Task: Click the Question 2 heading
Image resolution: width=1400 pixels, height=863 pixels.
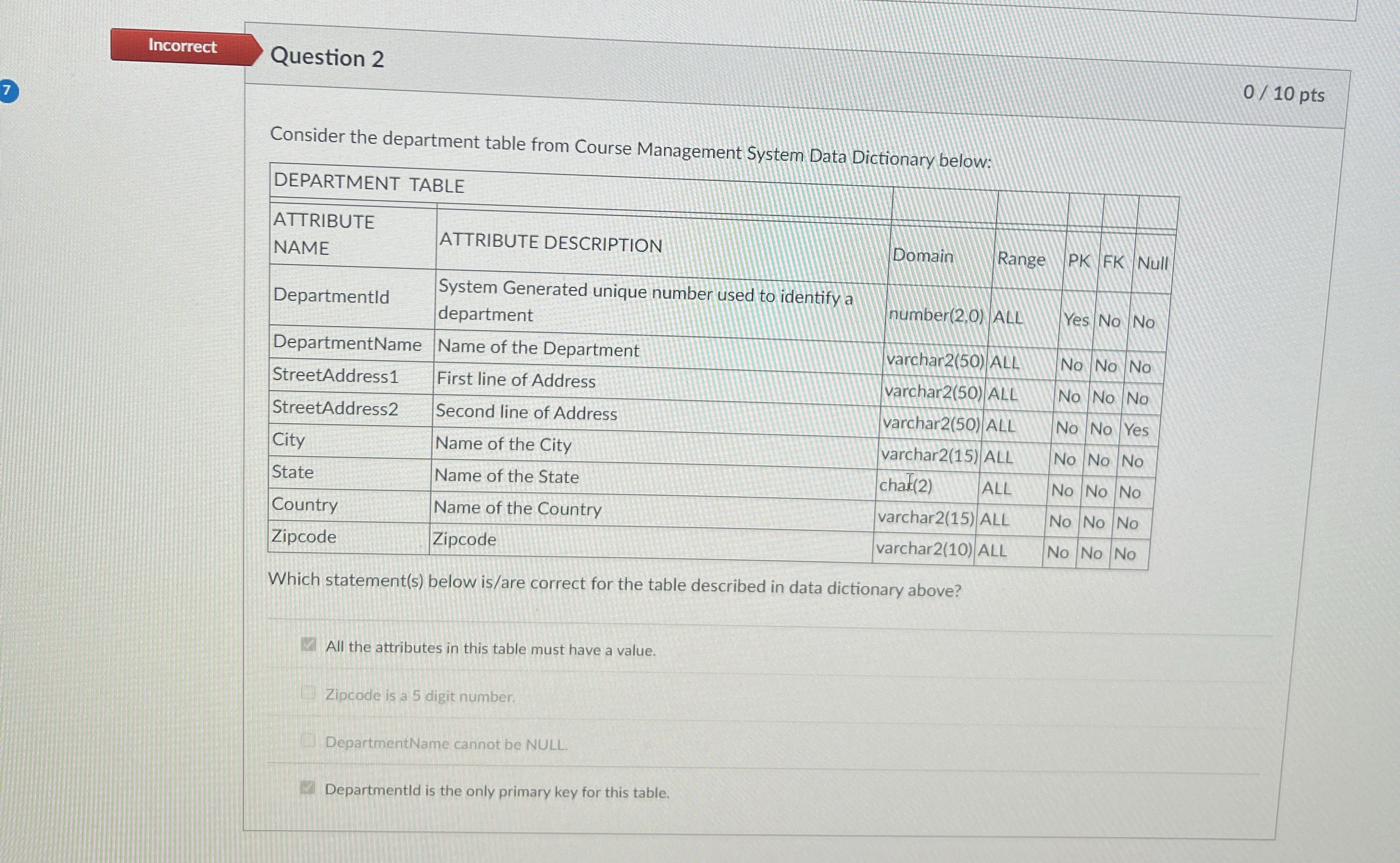Action: pyautogui.click(x=327, y=58)
